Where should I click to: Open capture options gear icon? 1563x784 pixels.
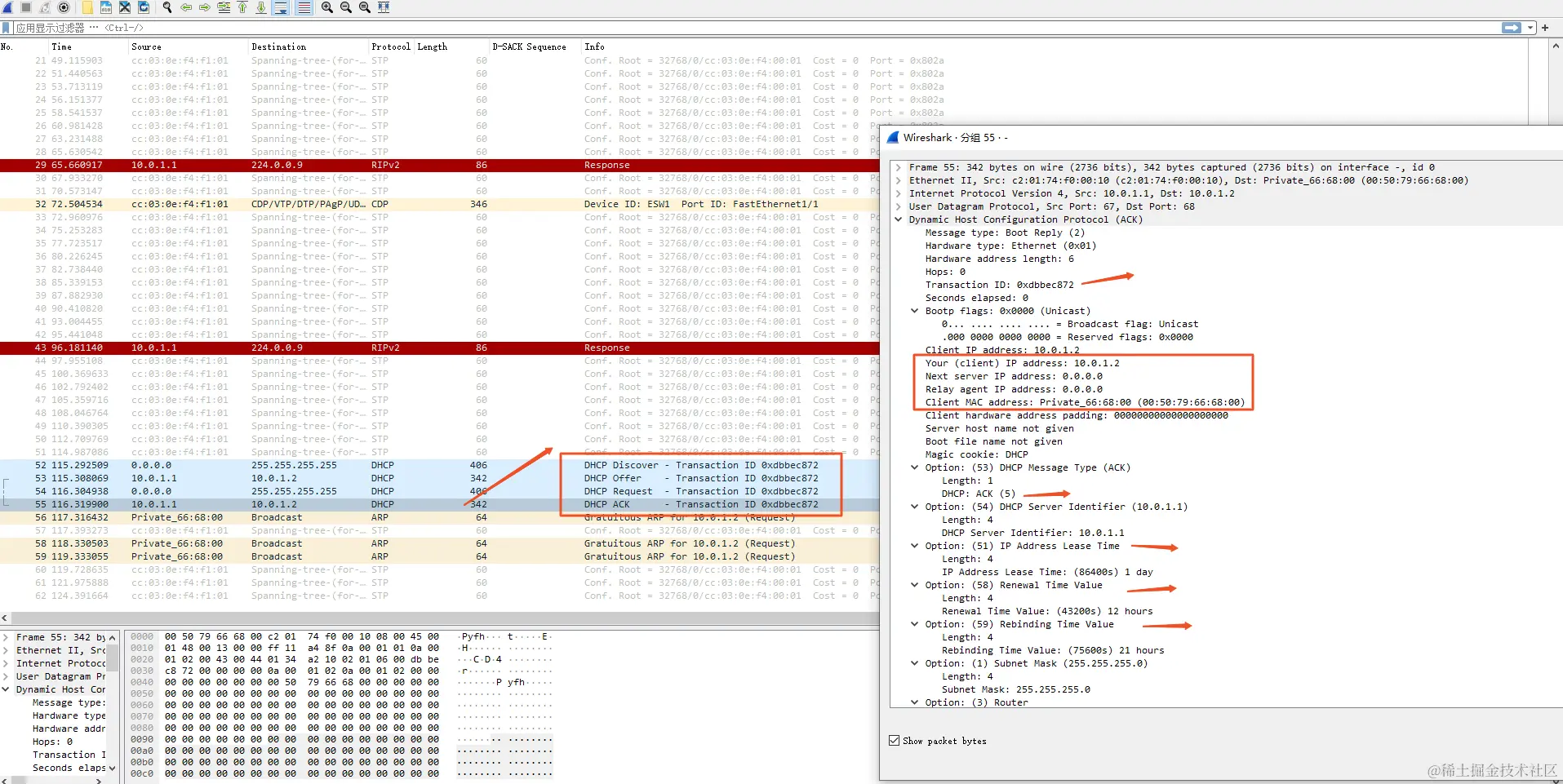coord(64,7)
